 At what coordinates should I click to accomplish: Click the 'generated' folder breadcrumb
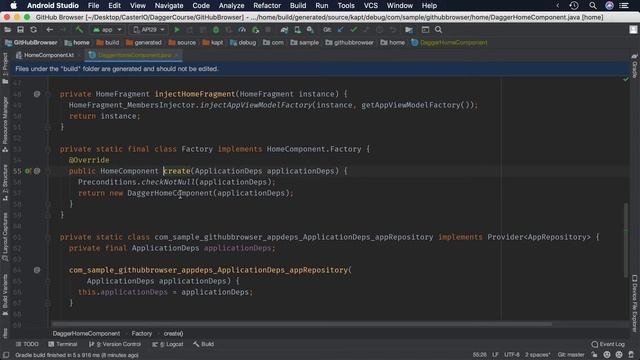144,42
